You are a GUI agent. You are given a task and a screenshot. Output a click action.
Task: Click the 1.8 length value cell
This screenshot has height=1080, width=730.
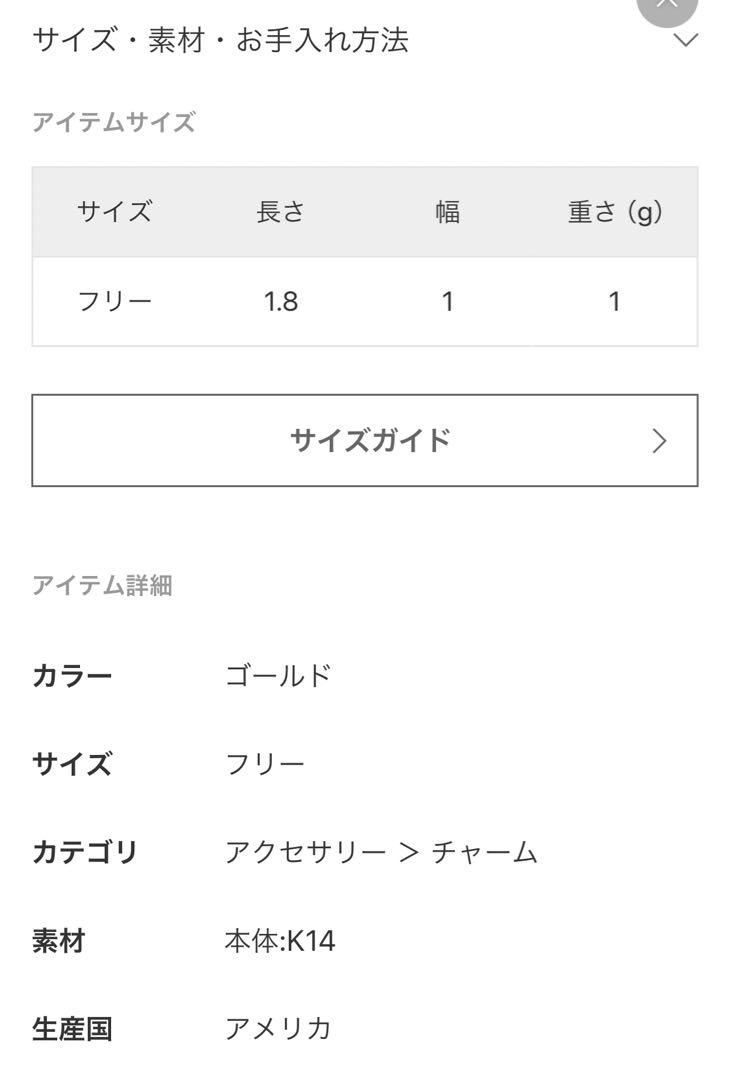click(x=280, y=302)
